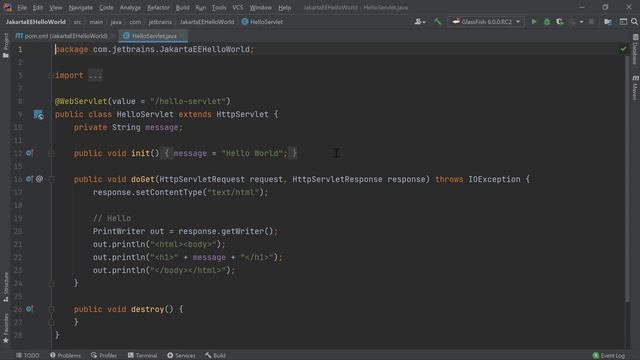640x360 pixels.
Task: Click the "Hello World" string literal
Action: pos(252,153)
